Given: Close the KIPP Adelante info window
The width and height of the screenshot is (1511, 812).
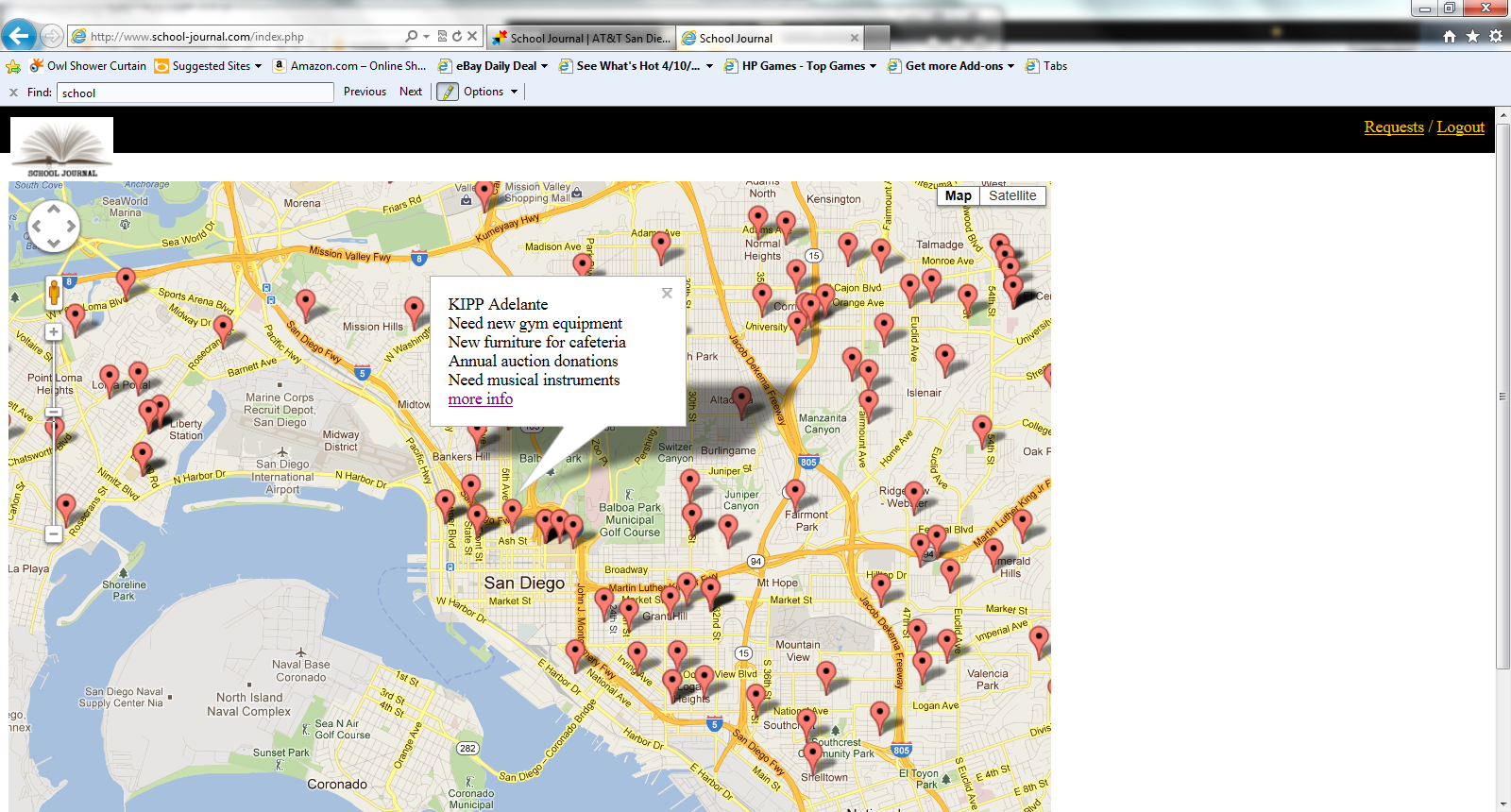Looking at the screenshot, I should (x=667, y=294).
